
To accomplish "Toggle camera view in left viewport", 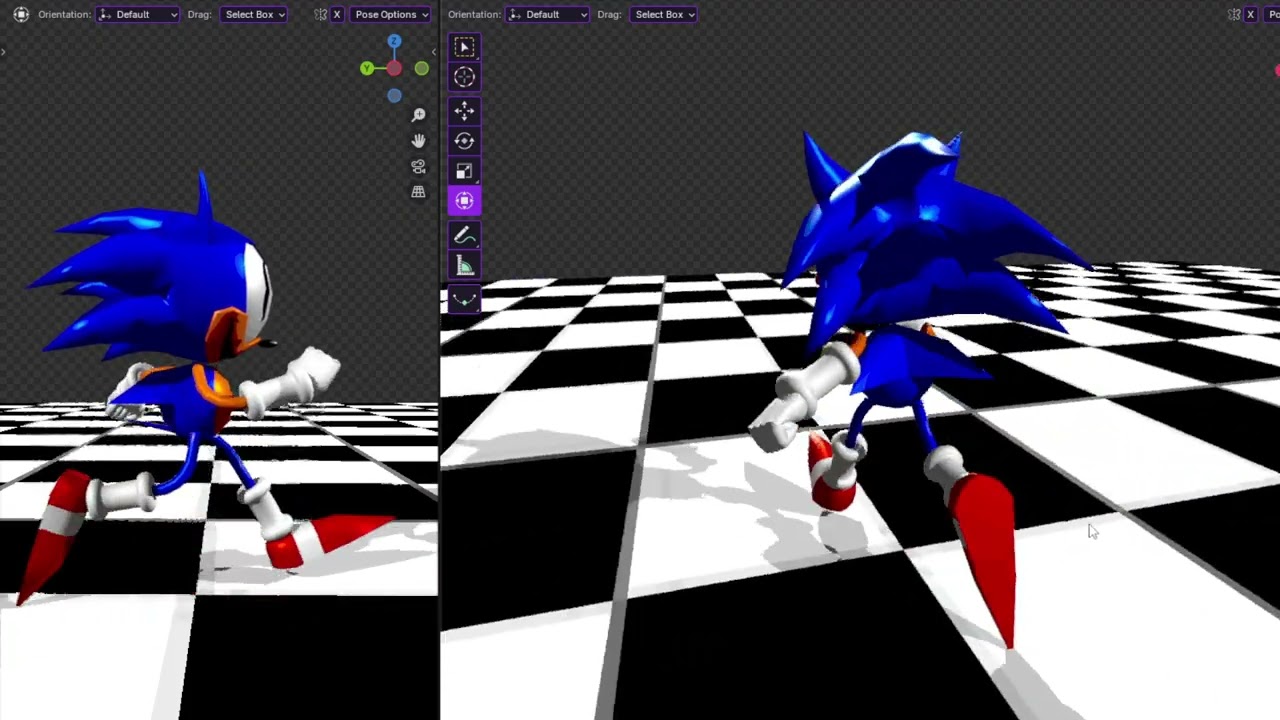I will pyautogui.click(x=418, y=167).
